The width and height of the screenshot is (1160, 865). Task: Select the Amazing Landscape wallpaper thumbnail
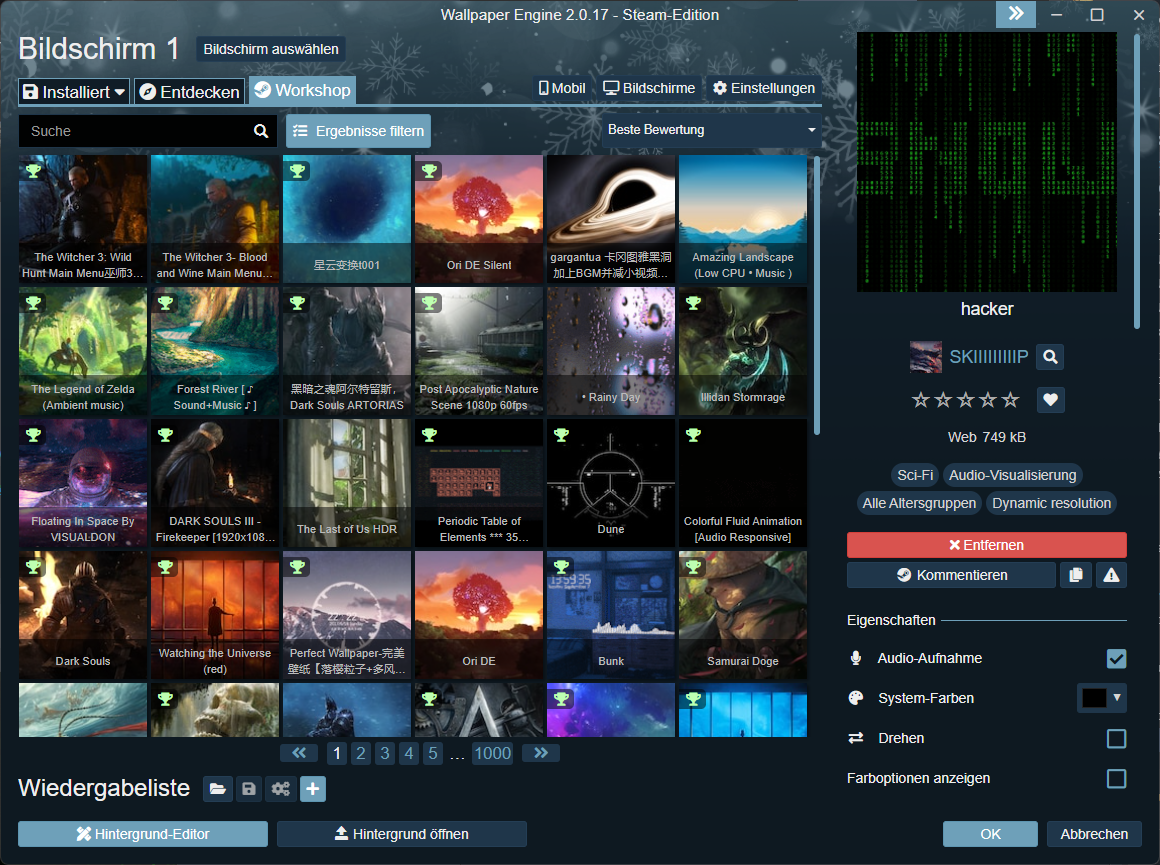coord(743,219)
